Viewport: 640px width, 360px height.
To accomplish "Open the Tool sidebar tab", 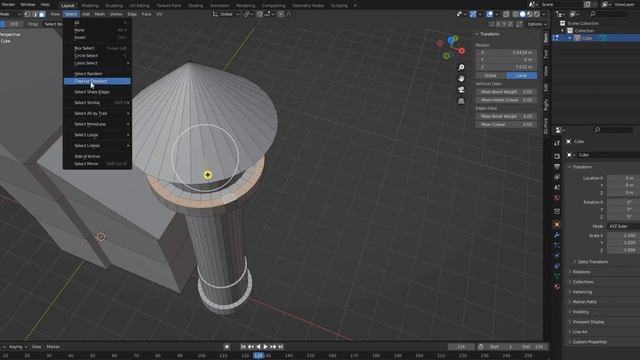I will click(546, 53).
